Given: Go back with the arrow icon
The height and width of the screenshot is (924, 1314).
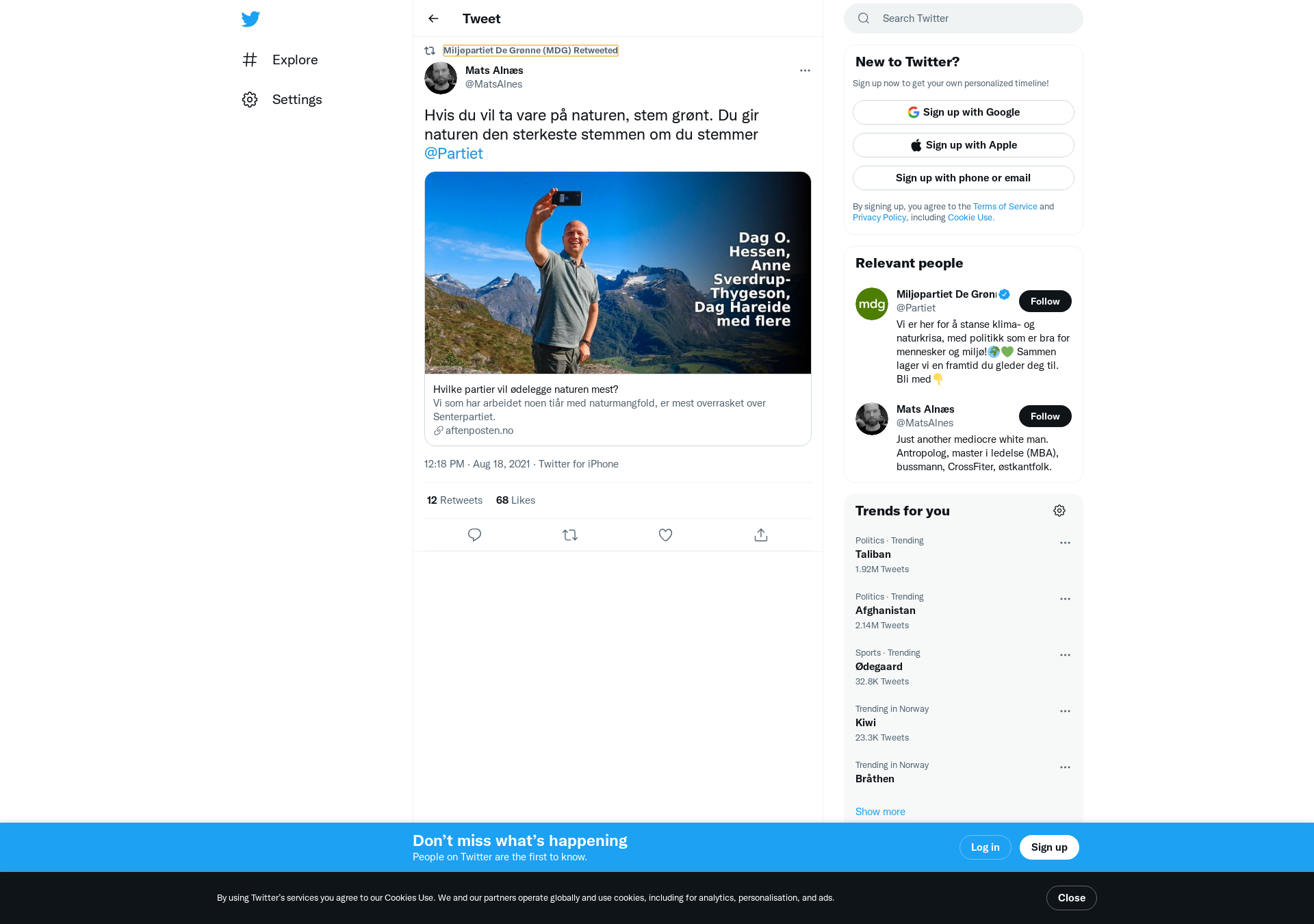Looking at the screenshot, I should (433, 18).
